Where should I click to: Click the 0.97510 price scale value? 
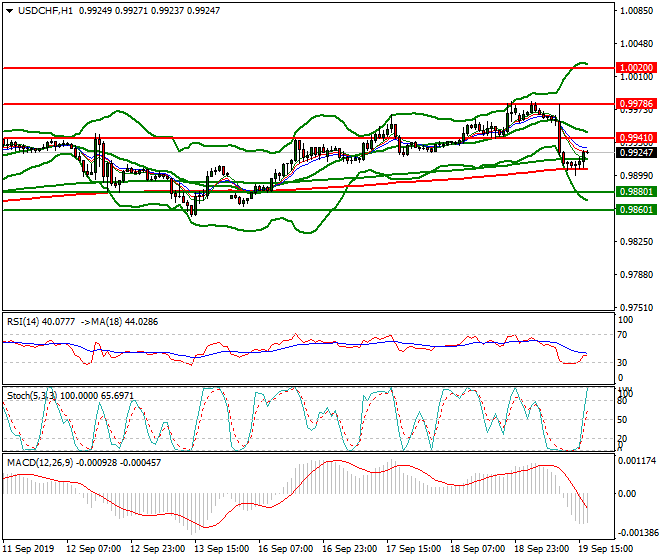(636, 308)
